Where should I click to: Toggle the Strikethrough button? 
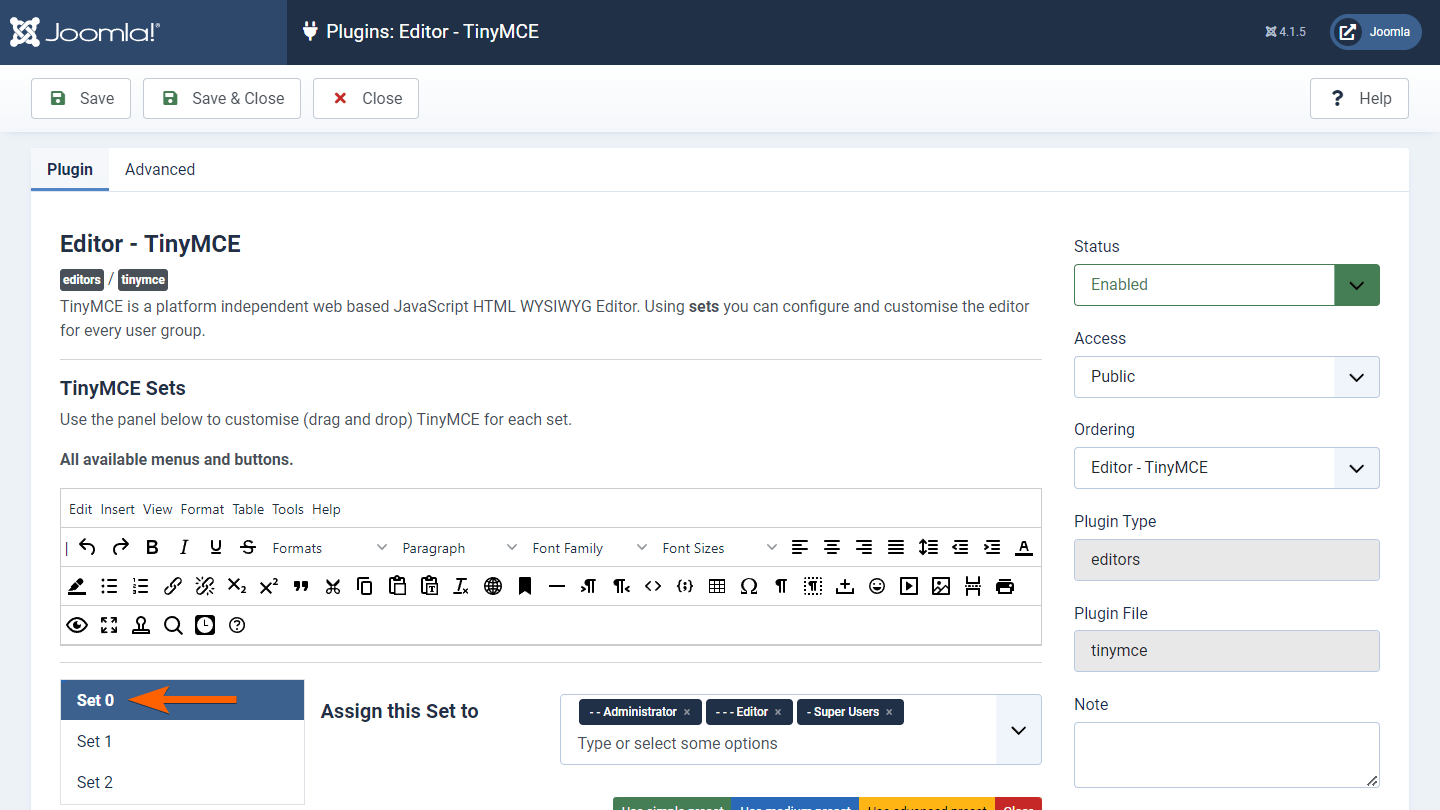(248, 547)
